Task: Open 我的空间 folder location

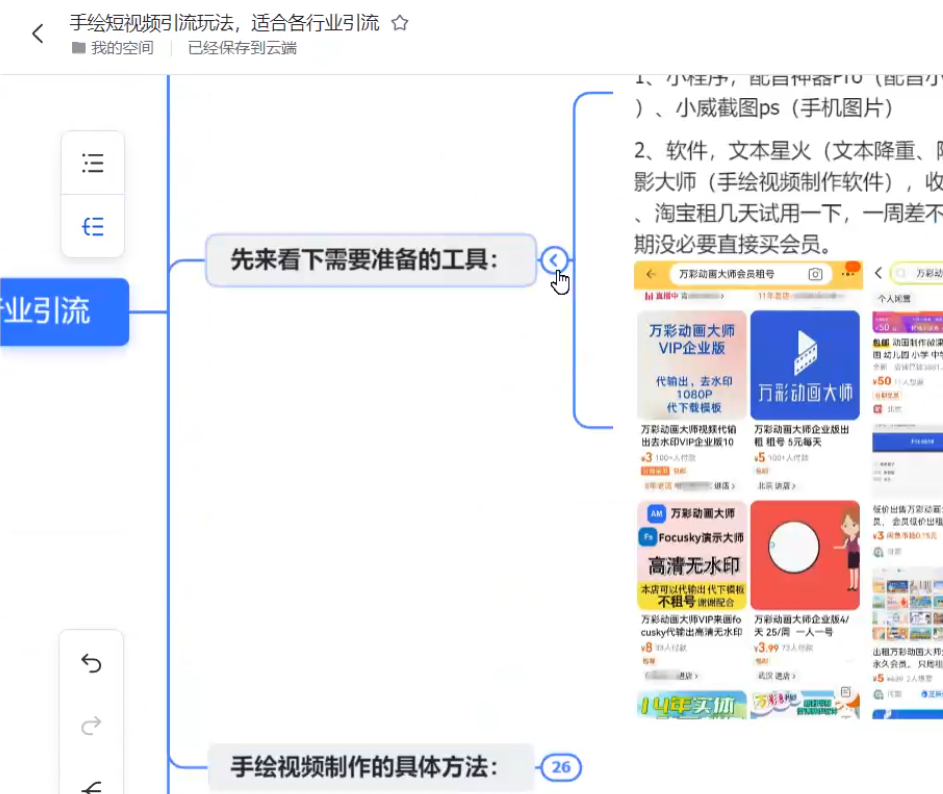Action: (121, 48)
